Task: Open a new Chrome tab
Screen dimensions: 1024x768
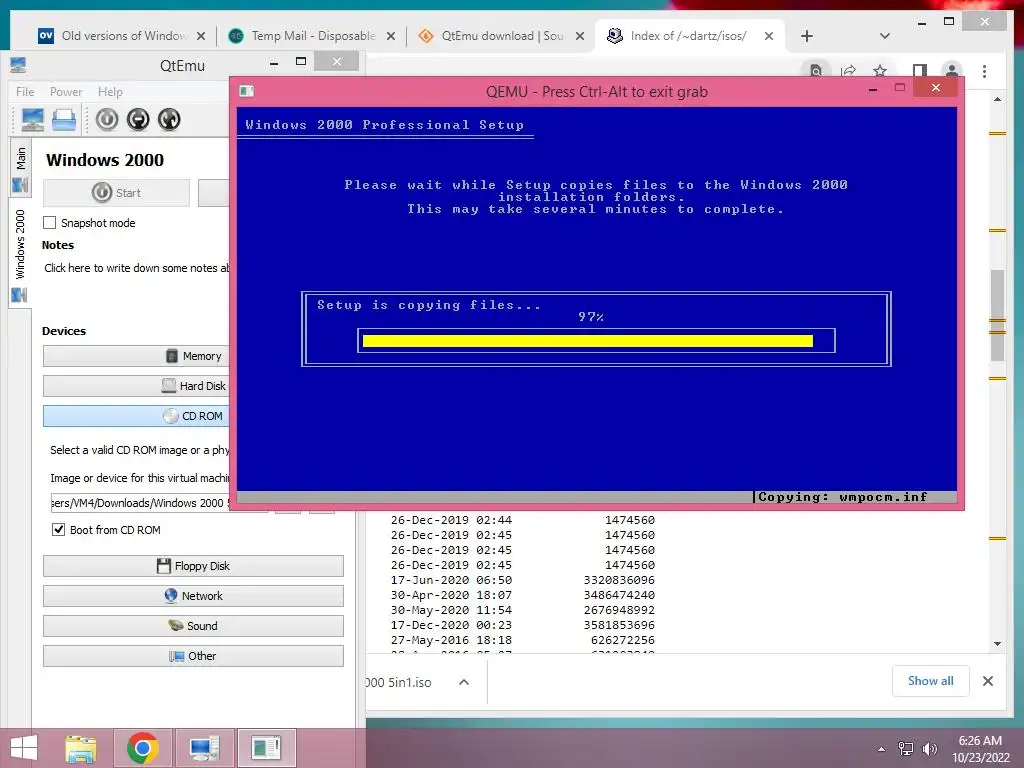Action: [x=807, y=36]
